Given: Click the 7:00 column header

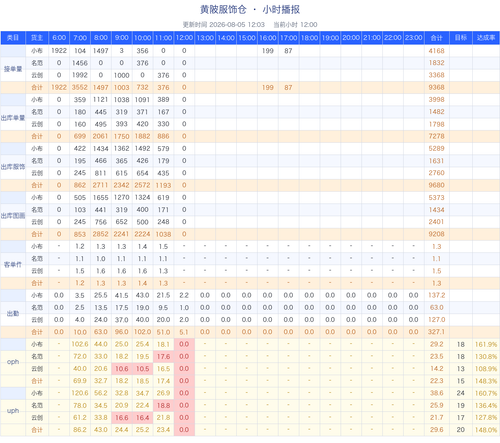Looking at the screenshot, I should [x=80, y=38].
